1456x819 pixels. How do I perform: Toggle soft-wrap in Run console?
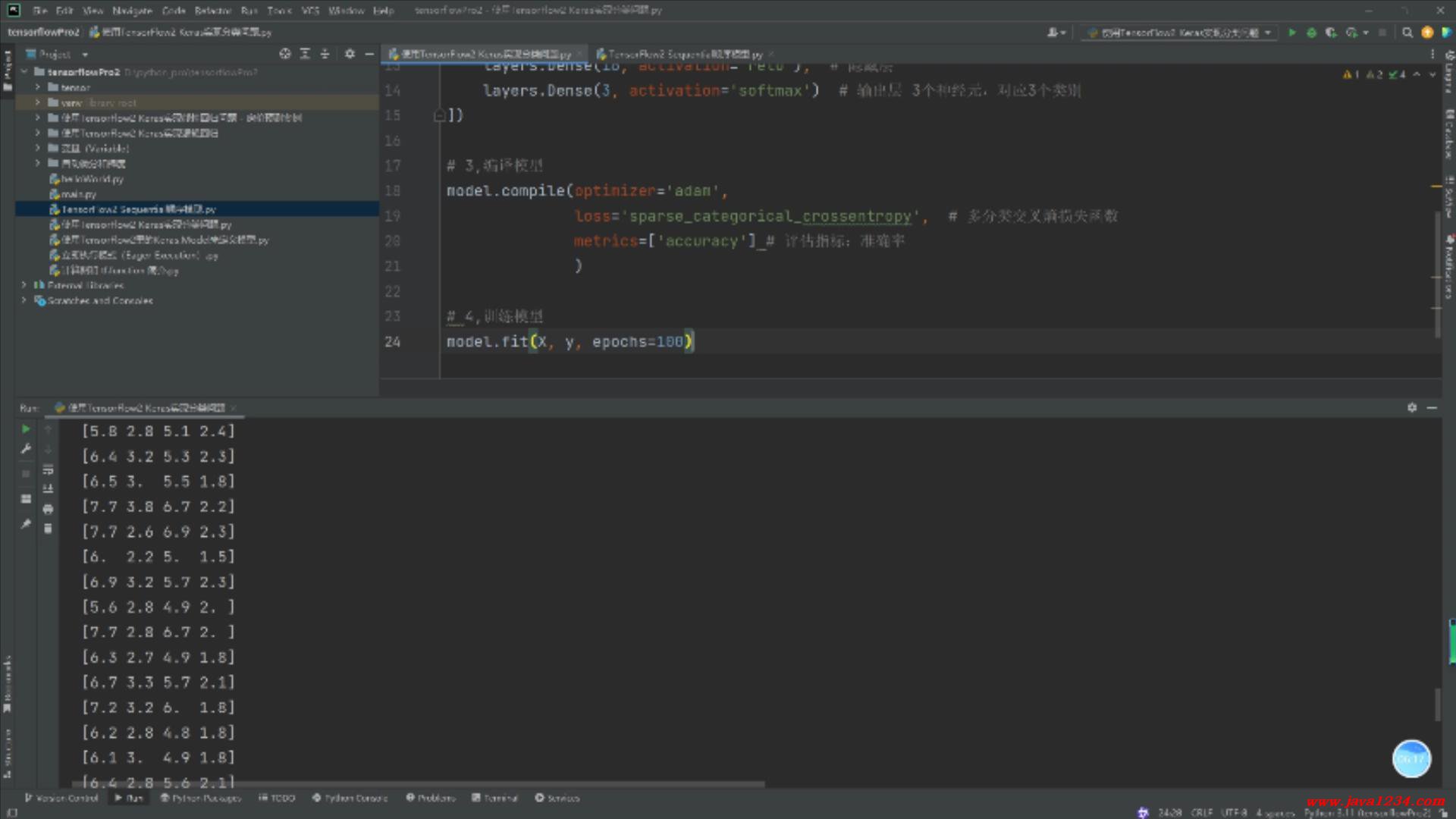tap(48, 469)
